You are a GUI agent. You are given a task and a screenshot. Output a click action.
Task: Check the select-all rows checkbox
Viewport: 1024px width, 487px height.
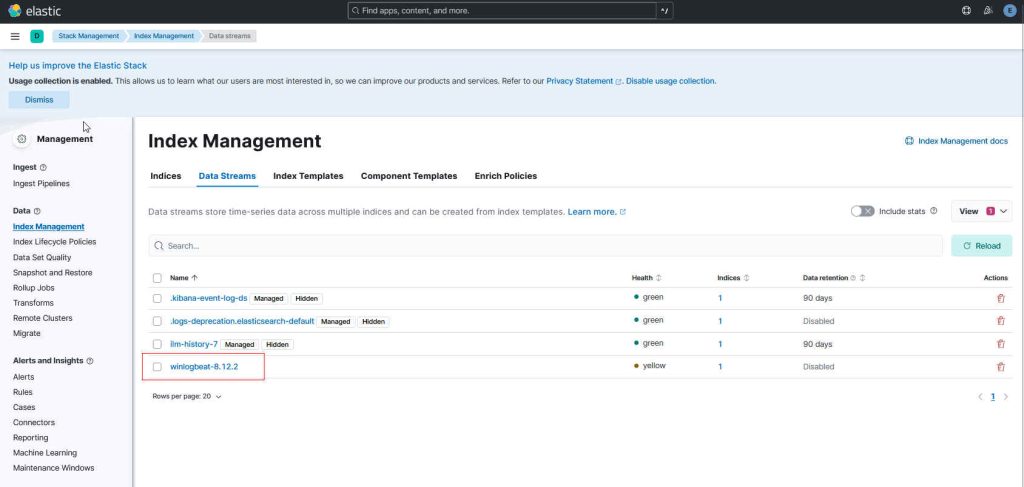click(x=157, y=278)
